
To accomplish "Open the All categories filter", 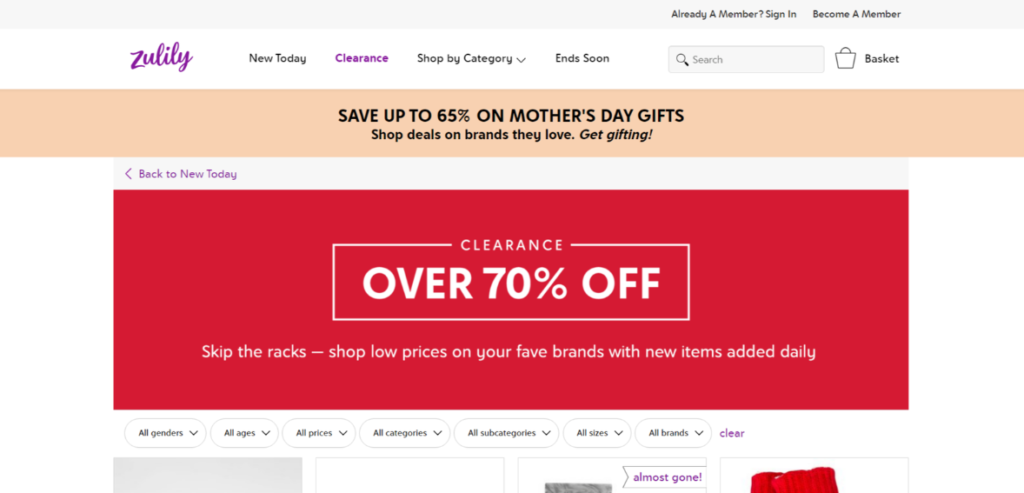I will pyautogui.click(x=404, y=433).
